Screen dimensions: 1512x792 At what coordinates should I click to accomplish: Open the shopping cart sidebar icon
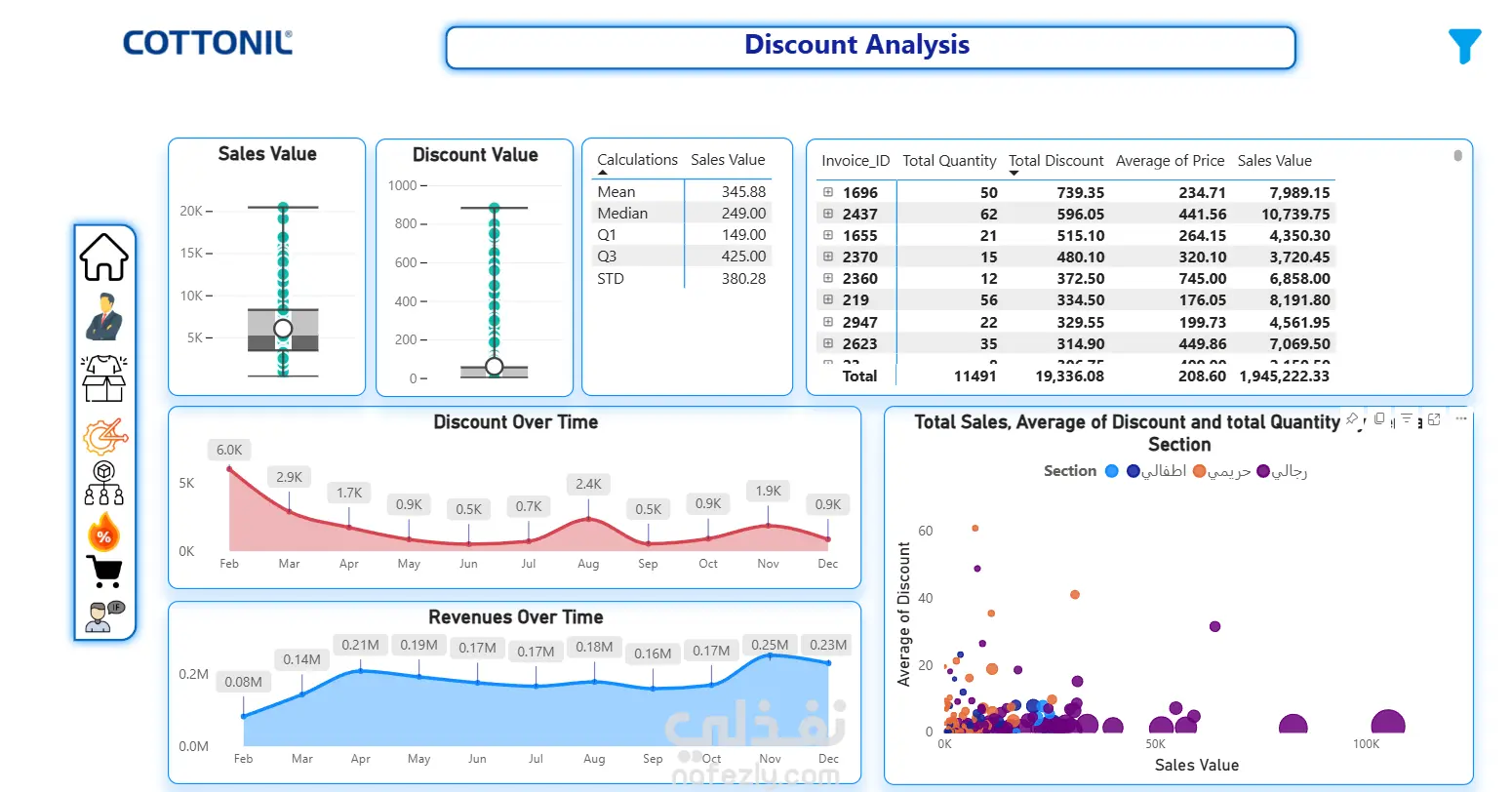[104, 572]
